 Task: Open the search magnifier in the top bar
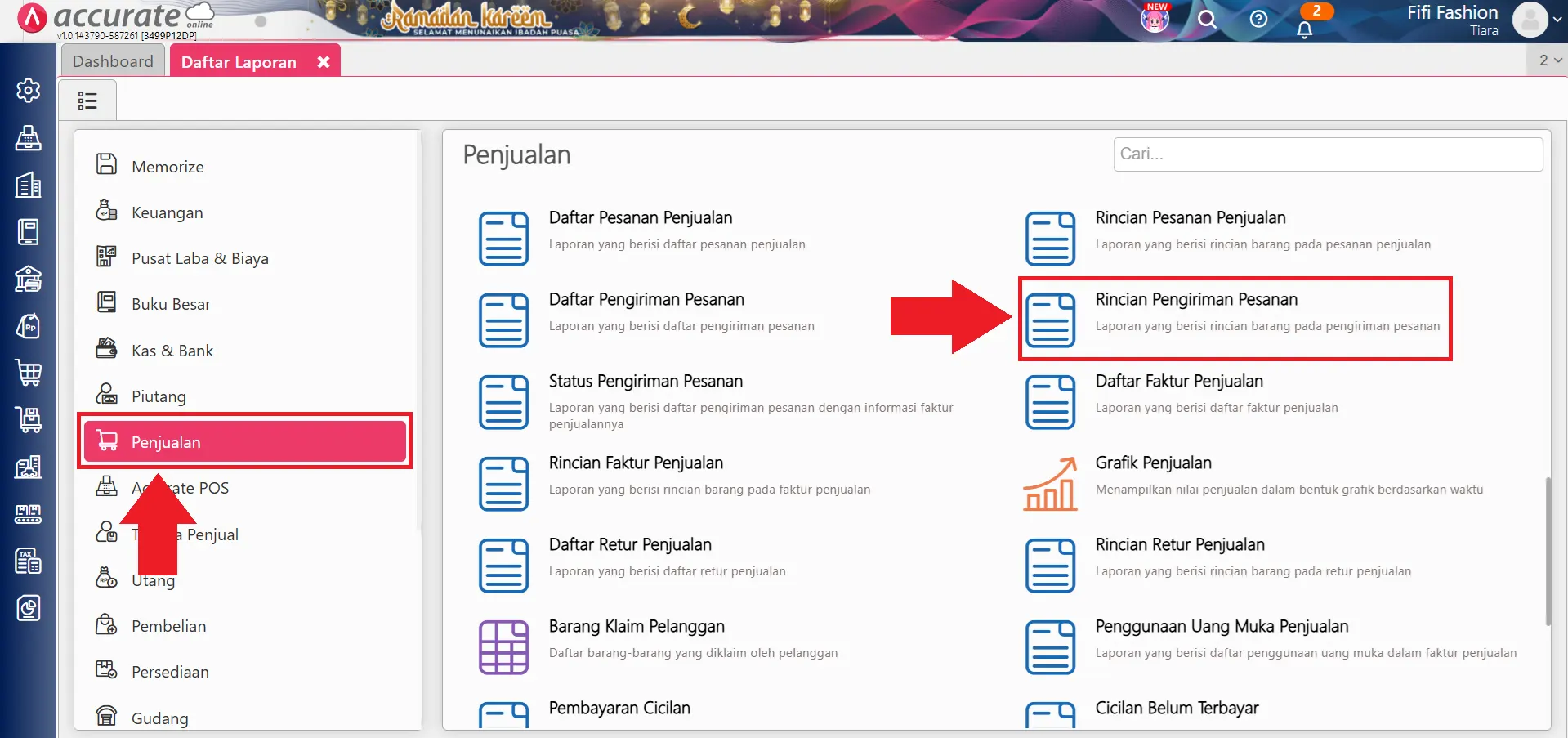point(1207,20)
